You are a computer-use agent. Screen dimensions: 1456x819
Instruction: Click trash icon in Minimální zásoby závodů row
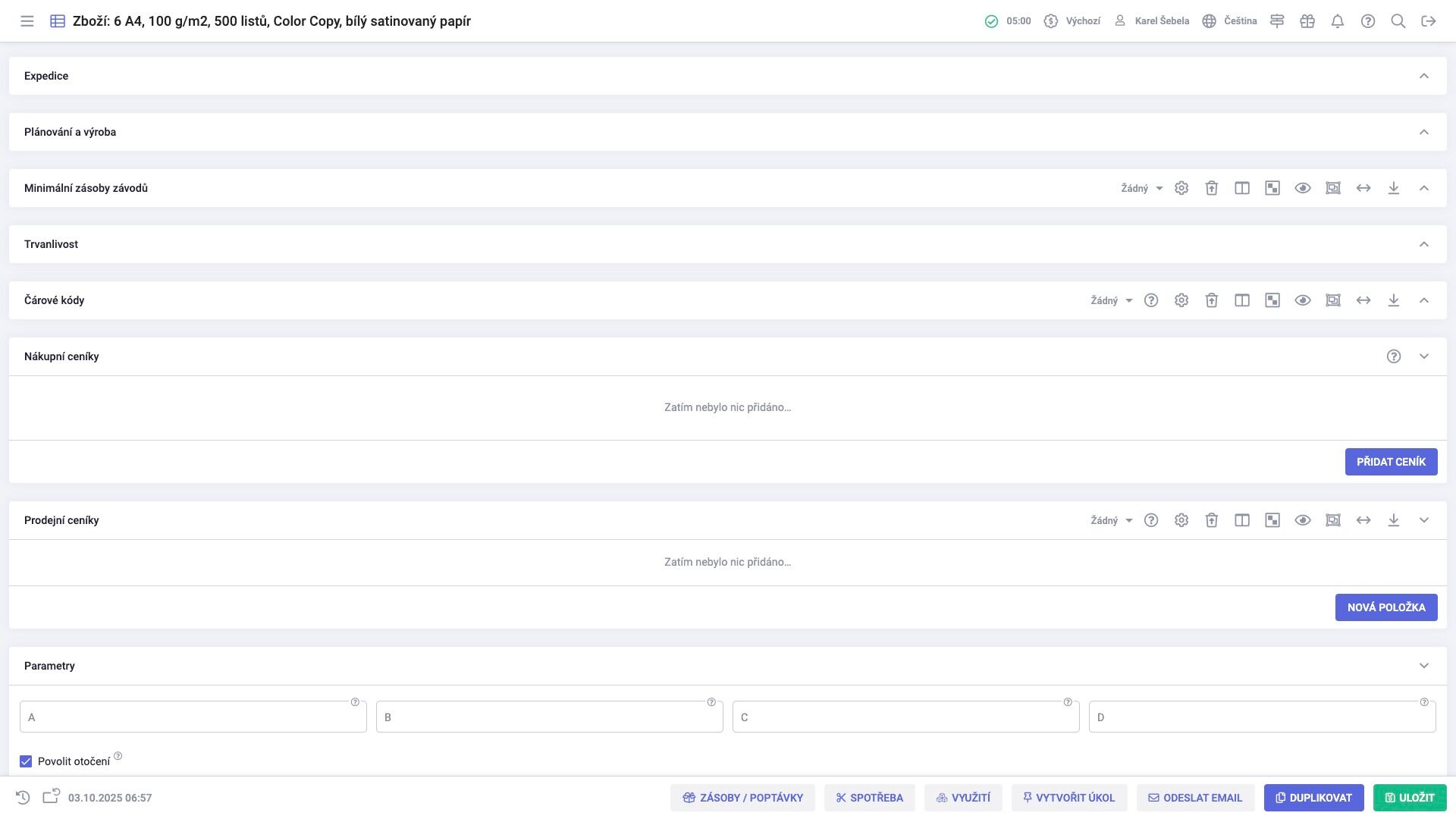(1212, 188)
